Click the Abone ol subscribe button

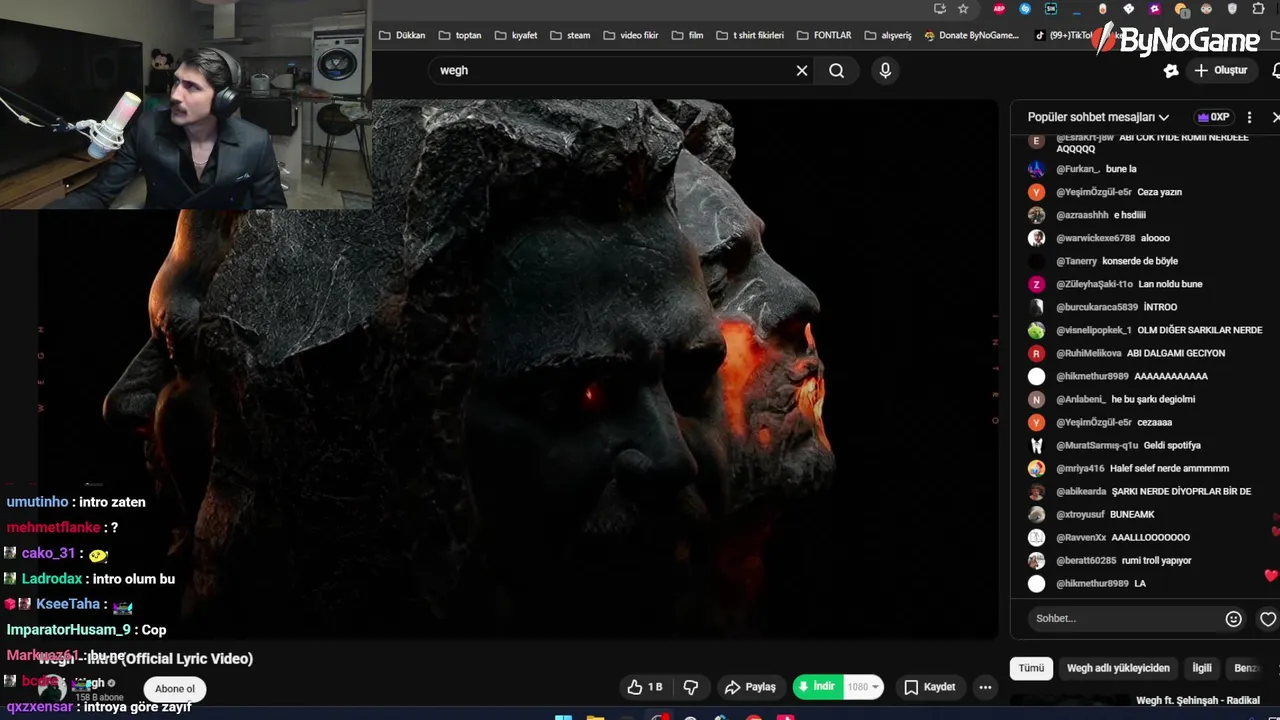tap(175, 688)
